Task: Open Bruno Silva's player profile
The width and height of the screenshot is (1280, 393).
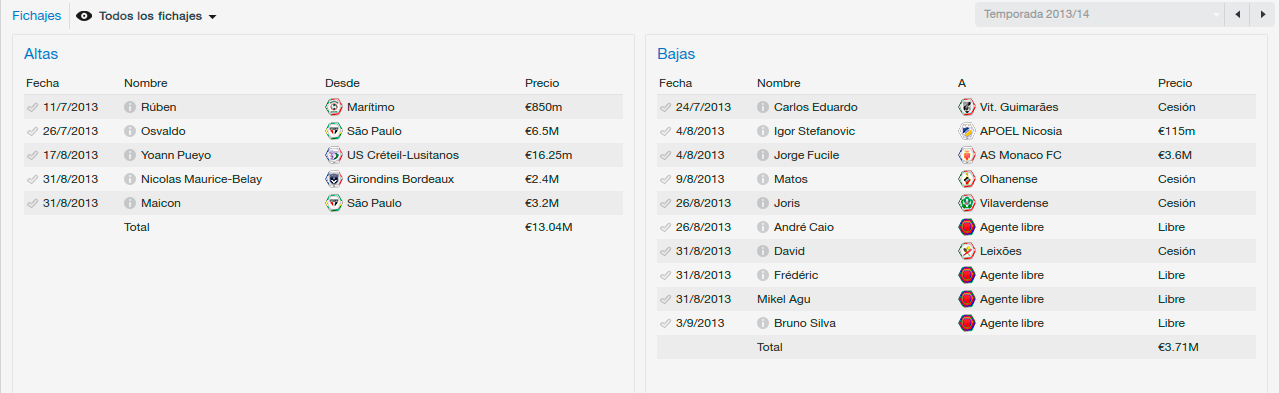Action: (x=805, y=323)
